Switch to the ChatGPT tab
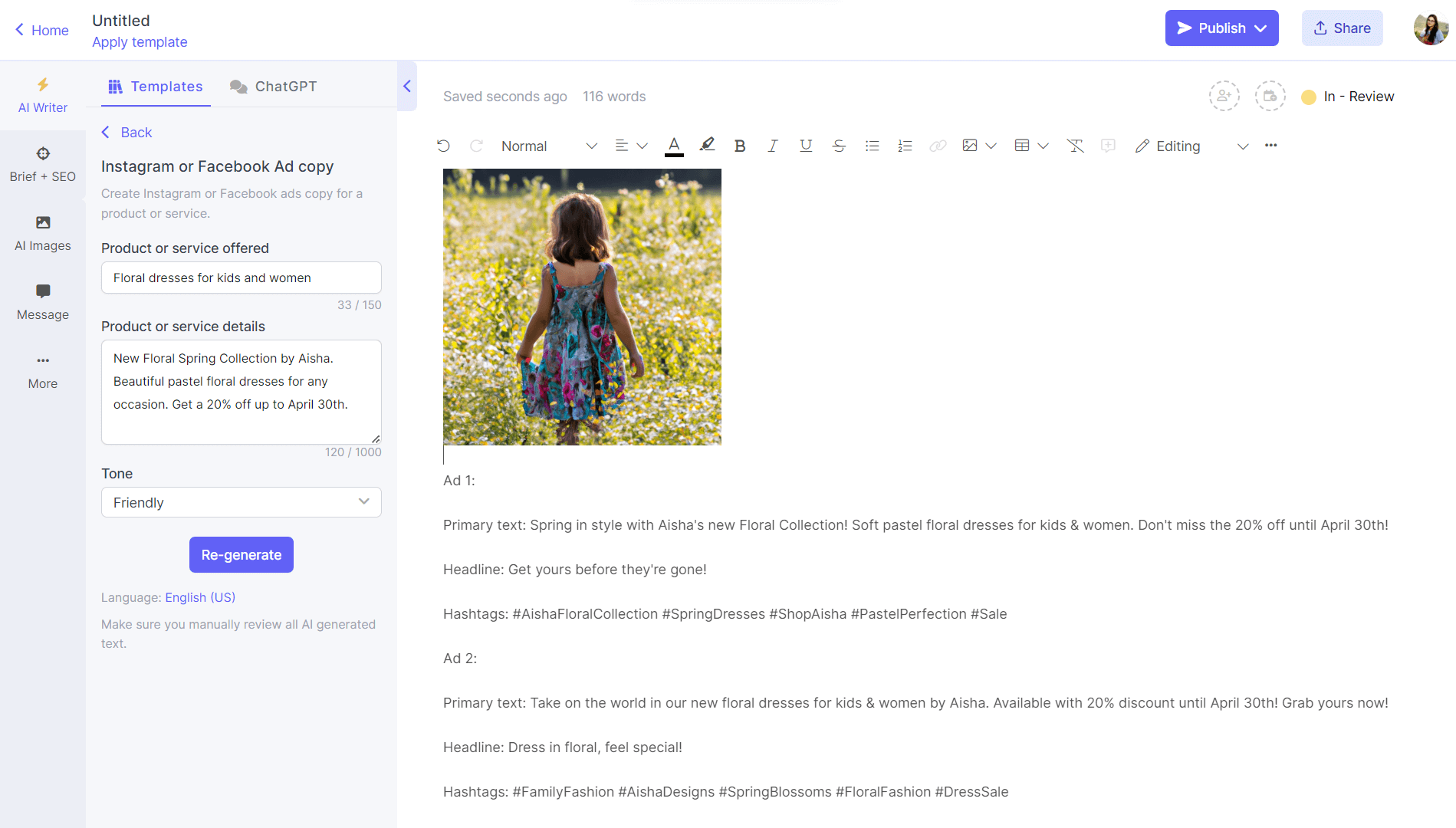 (274, 87)
